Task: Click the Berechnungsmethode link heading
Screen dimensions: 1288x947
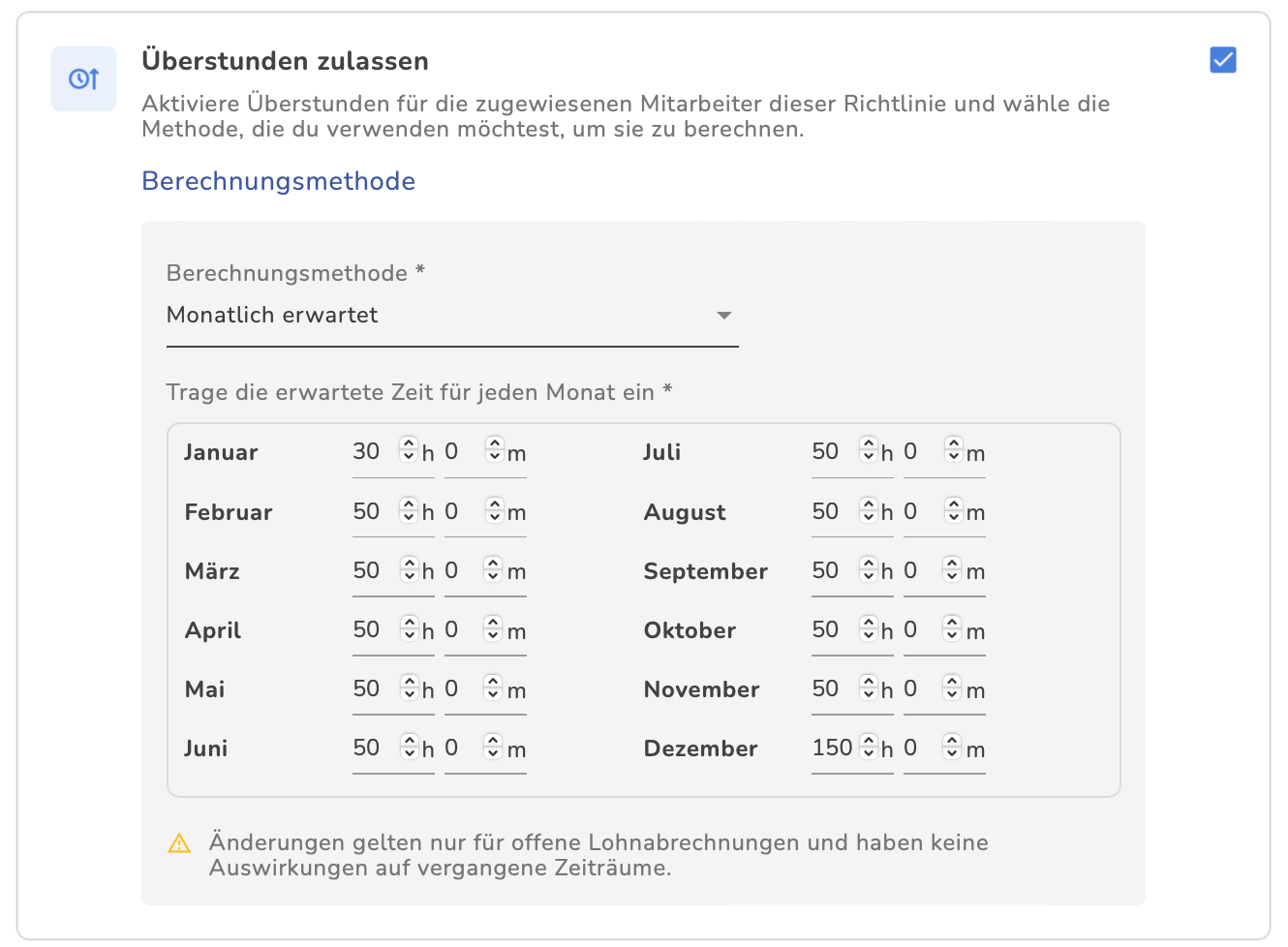Action: 278,181
